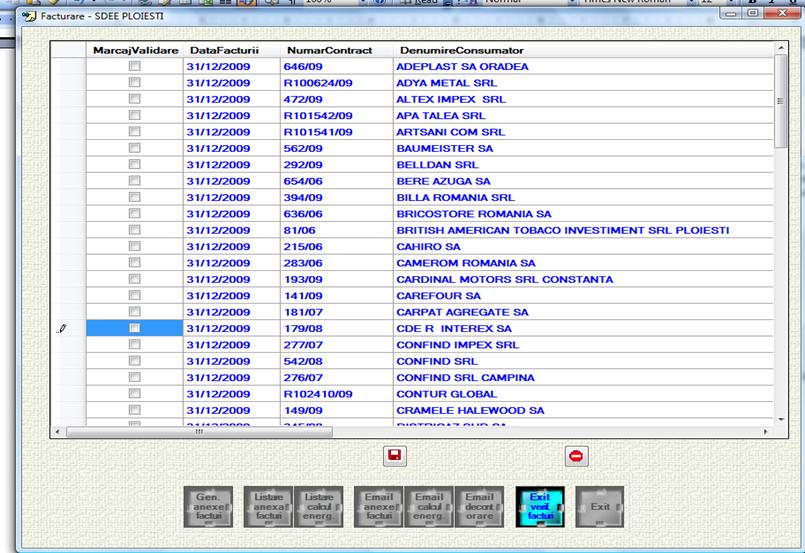Select the invoice date in ADEPLAST SA ORADEA row
This screenshot has width=805, height=553.
[x=218, y=66]
